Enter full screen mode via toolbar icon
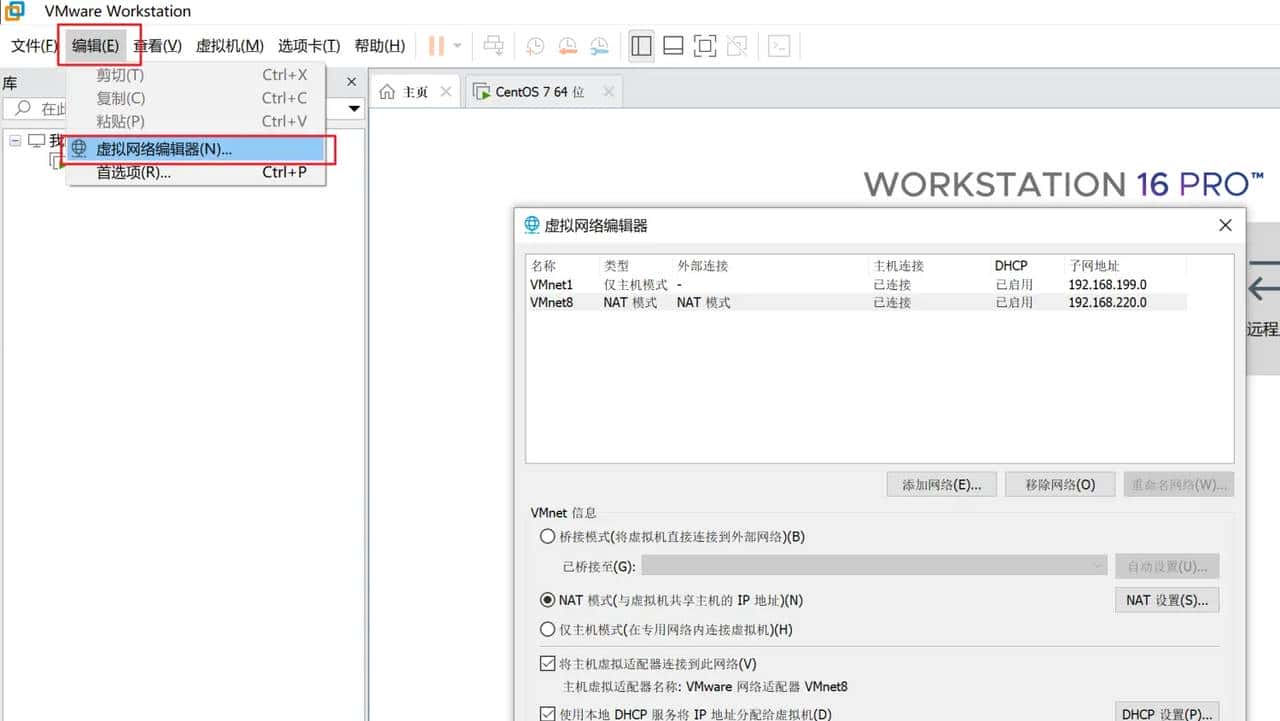The height and width of the screenshot is (721, 1280). [x=705, y=46]
